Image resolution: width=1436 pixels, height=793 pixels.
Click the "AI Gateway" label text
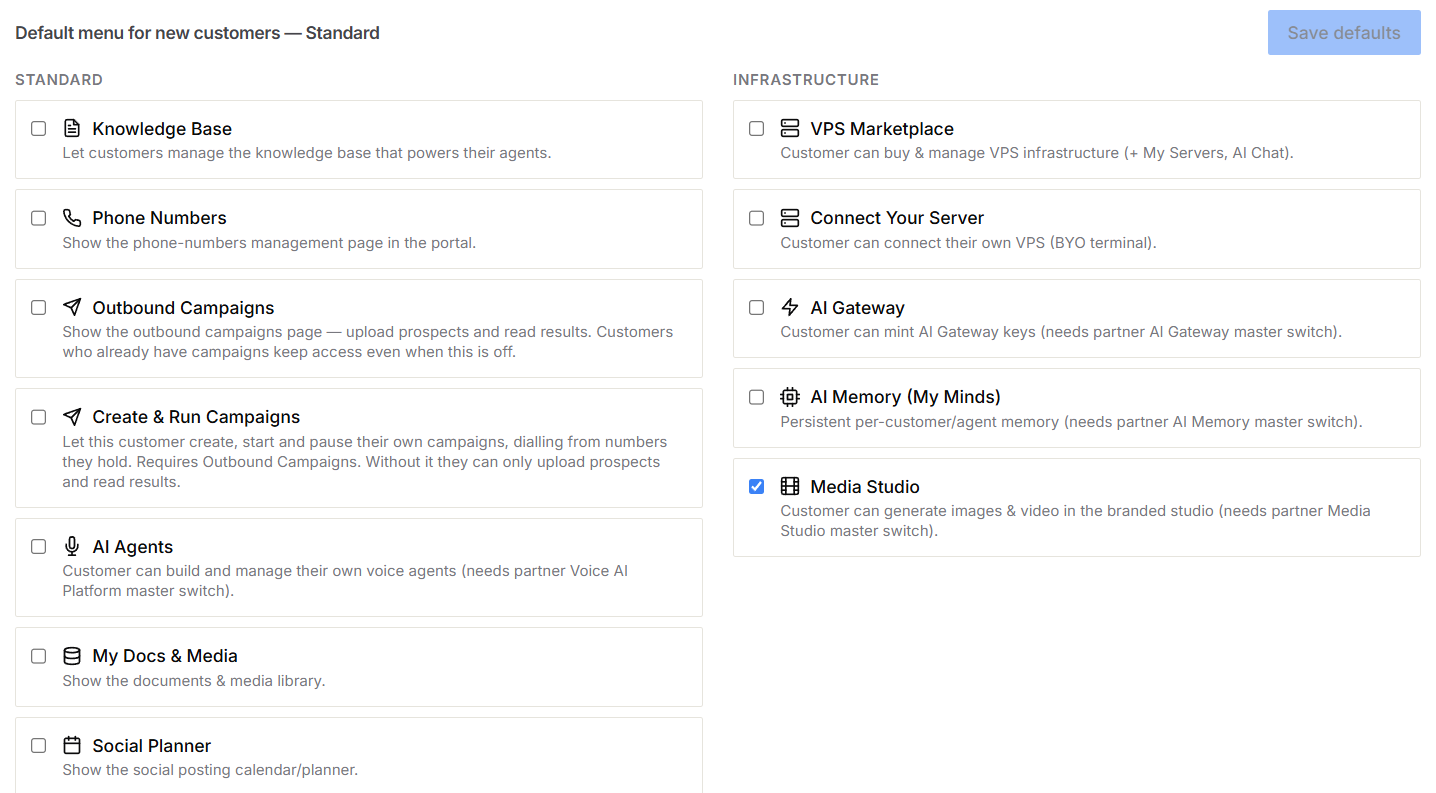pyautogui.click(x=857, y=308)
